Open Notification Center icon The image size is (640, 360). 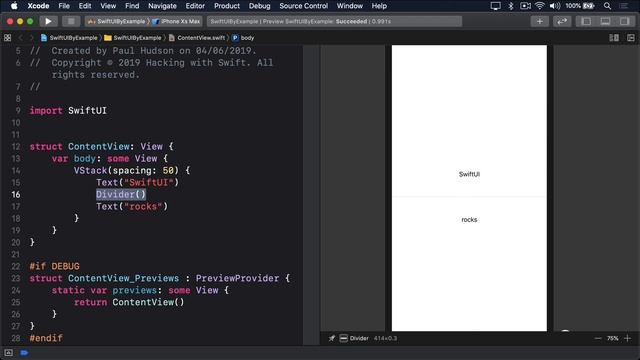tap(624, 6)
